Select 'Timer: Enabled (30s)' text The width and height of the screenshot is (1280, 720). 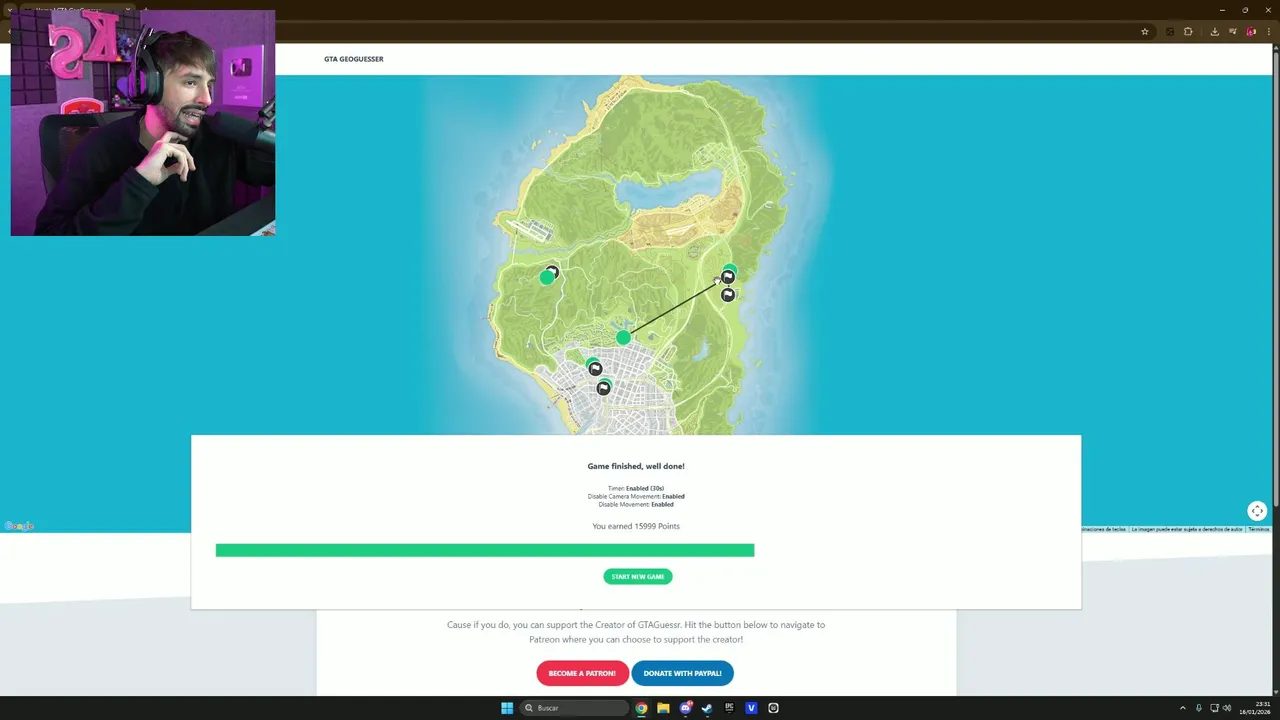click(x=636, y=488)
